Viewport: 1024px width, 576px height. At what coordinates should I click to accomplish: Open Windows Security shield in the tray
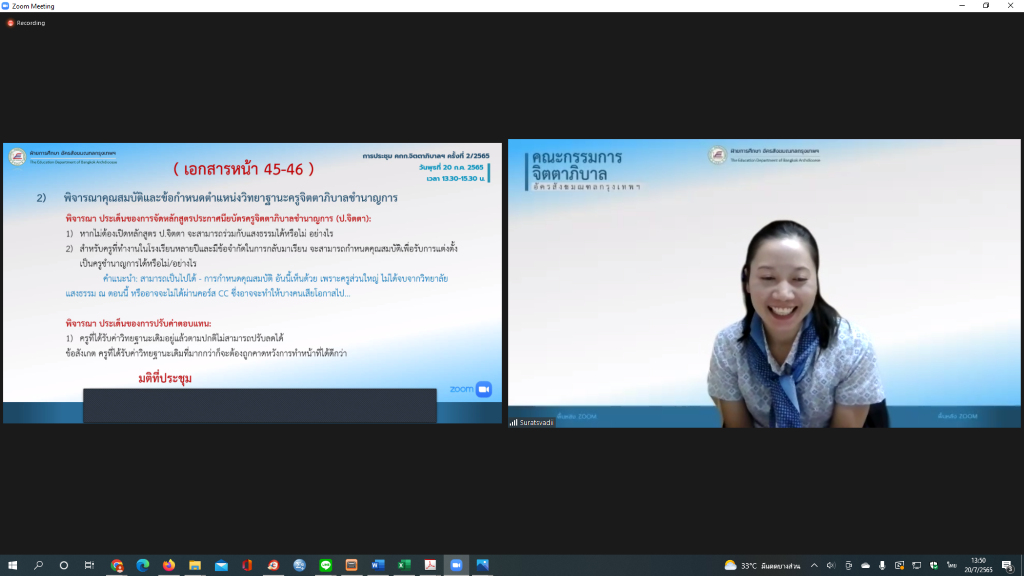(x=934, y=566)
